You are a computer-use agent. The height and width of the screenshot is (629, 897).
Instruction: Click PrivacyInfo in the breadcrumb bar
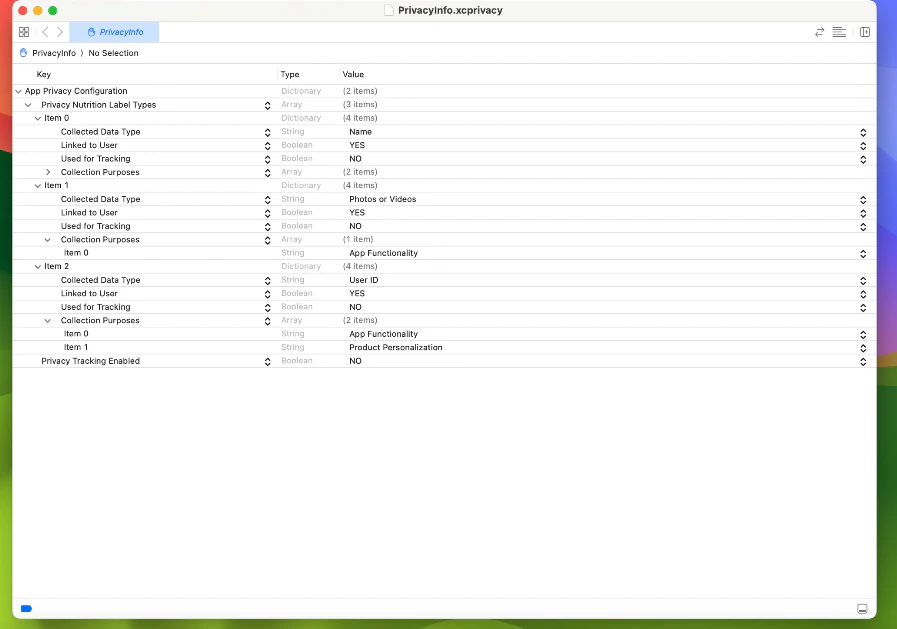[x=54, y=53]
